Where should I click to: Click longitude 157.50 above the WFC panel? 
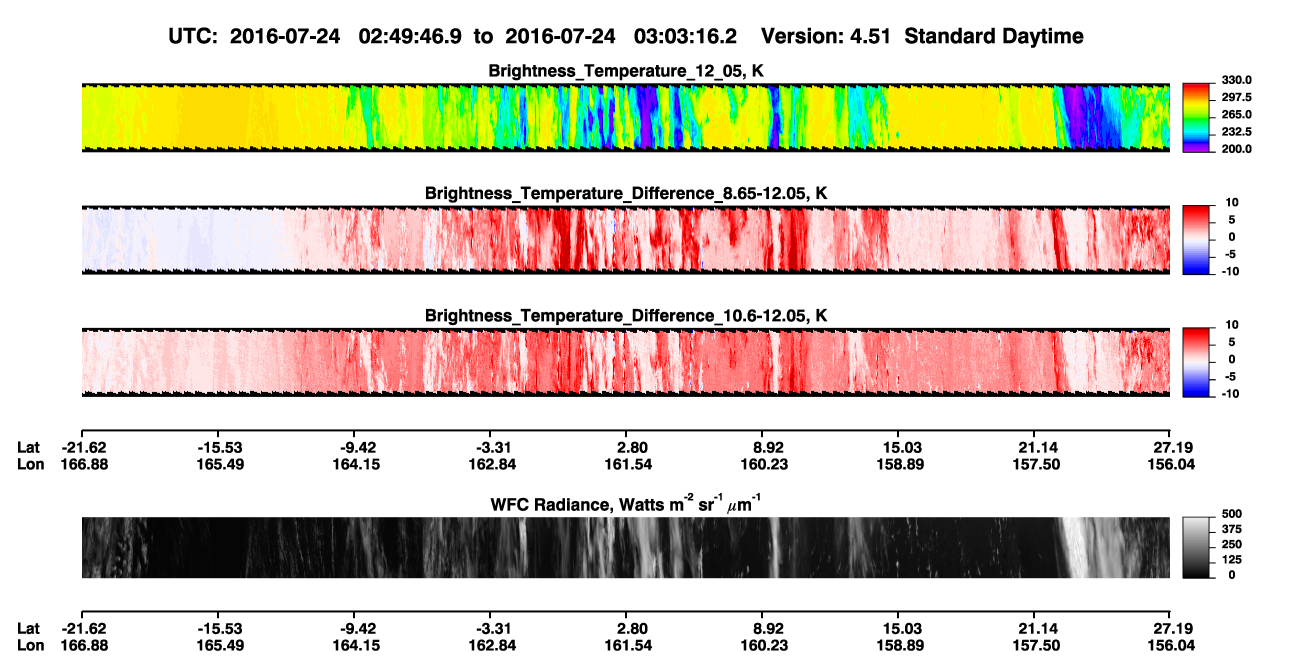pyautogui.click(x=1035, y=464)
